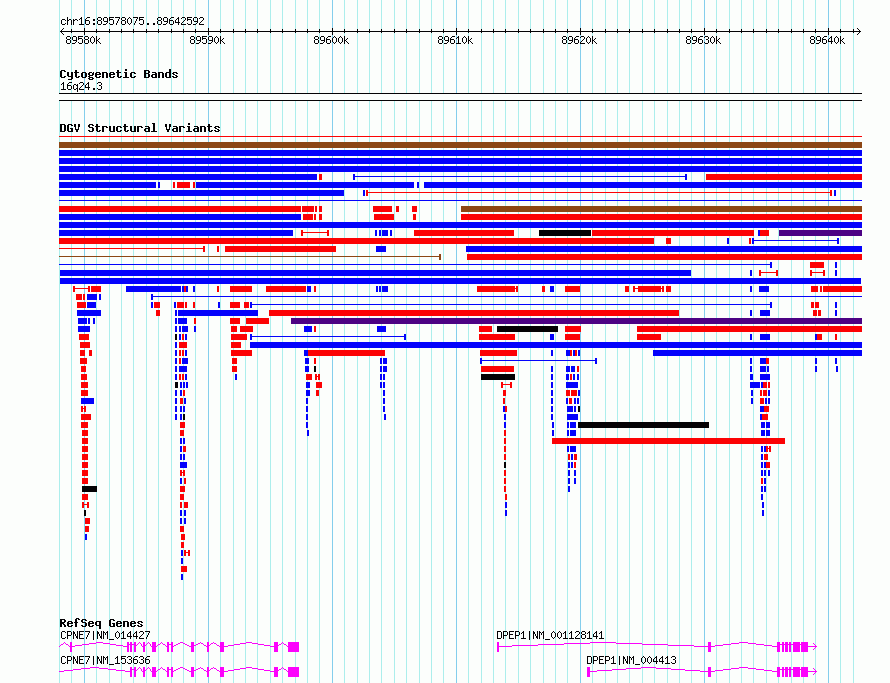Click the CPNE7 NM_153636 gene model glyph

click(x=179, y=672)
